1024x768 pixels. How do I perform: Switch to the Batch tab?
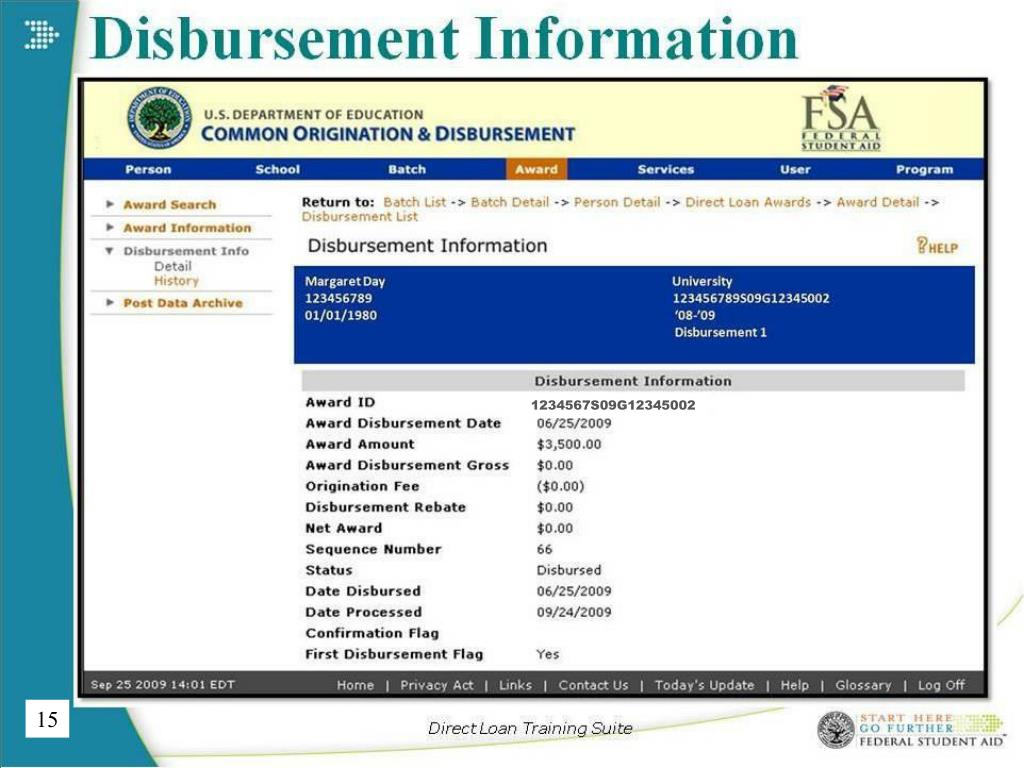click(x=407, y=169)
